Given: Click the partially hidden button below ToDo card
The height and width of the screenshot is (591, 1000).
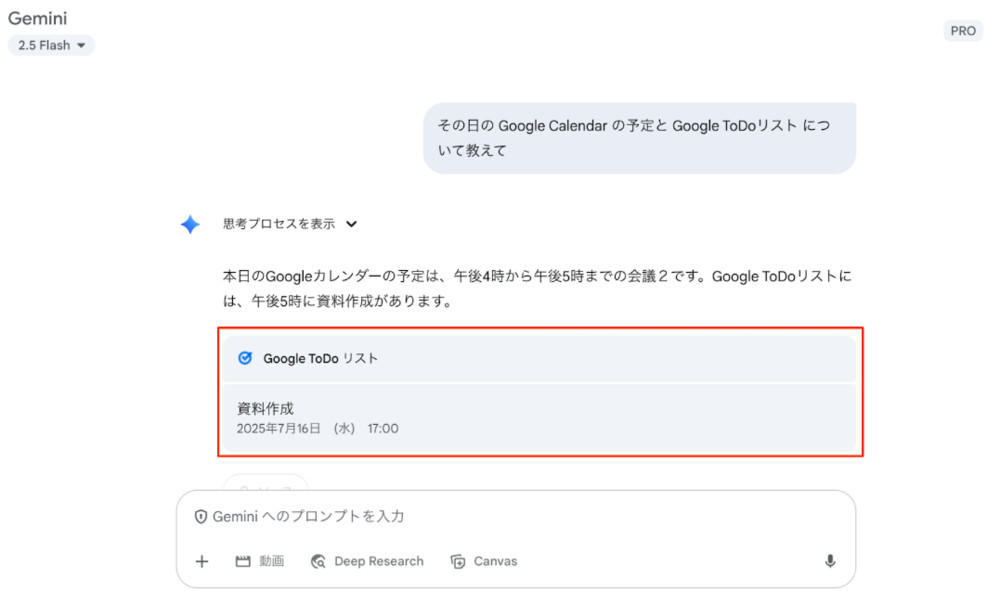Looking at the screenshot, I should [265, 482].
